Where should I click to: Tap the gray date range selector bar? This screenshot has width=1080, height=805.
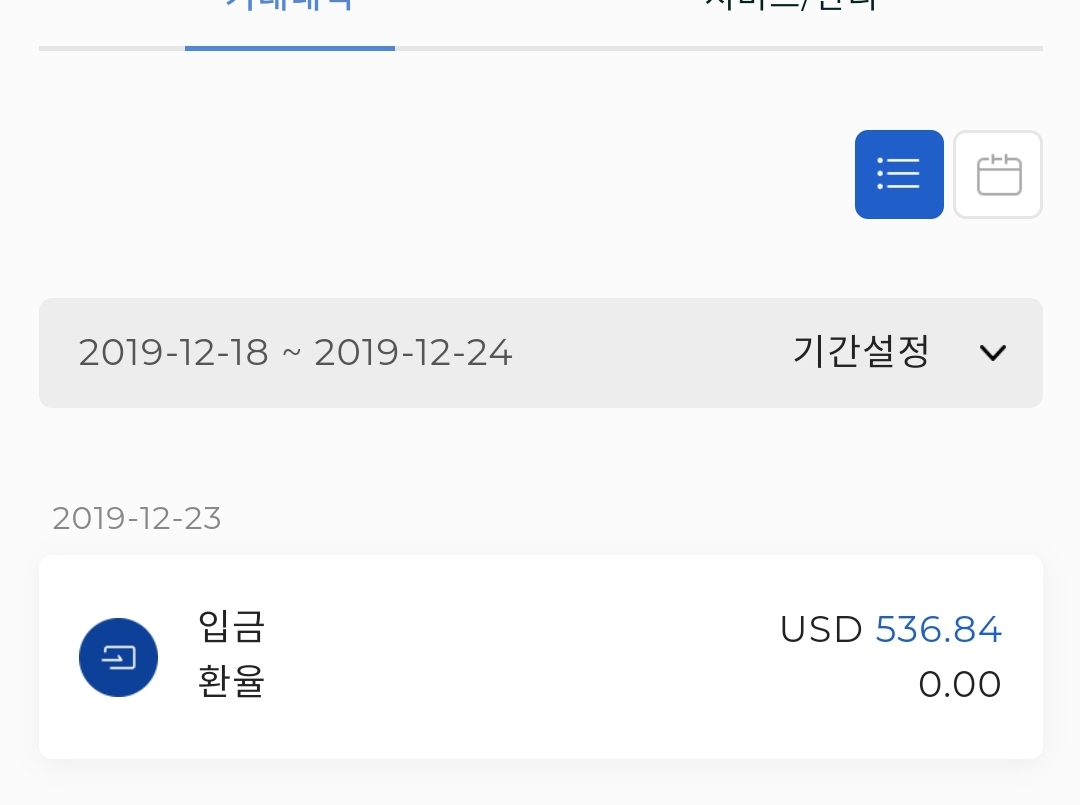coord(540,353)
